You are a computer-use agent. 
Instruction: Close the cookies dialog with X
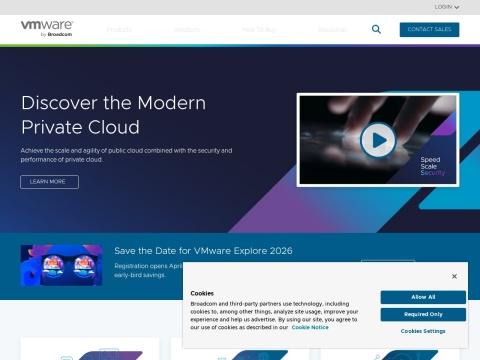[x=454, y=276]
